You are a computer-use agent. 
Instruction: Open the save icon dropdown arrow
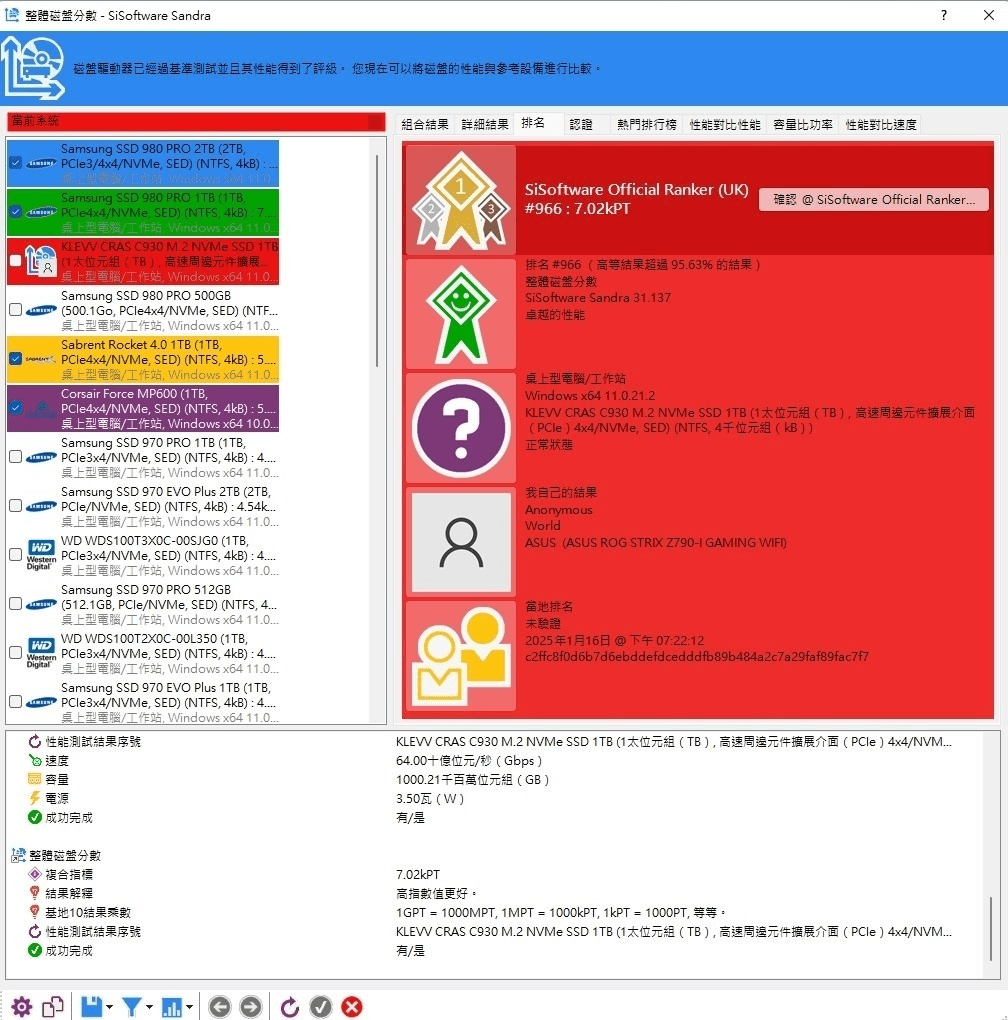(109, 1007)
